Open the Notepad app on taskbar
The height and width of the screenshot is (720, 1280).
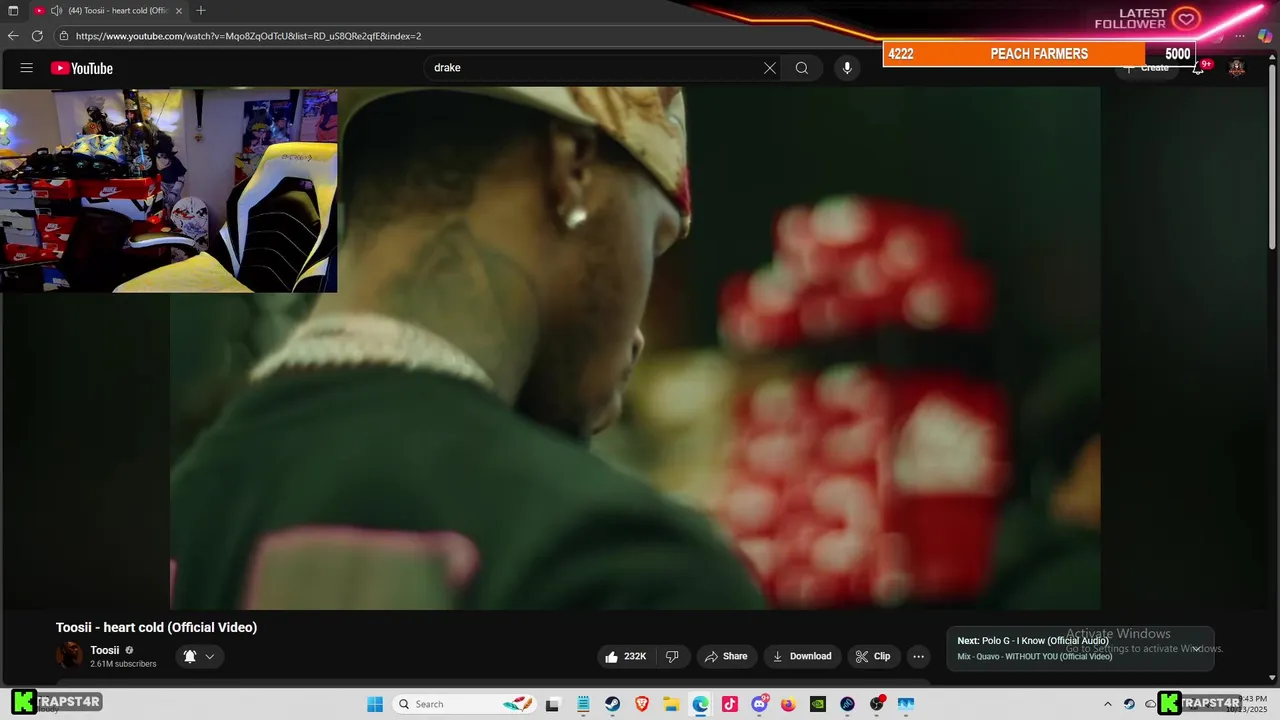click(x=583, y=704)
